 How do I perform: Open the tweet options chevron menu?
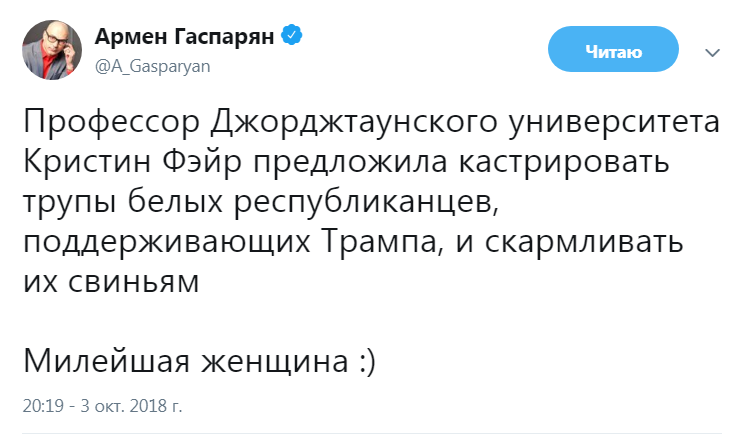(x=713, y=52)
